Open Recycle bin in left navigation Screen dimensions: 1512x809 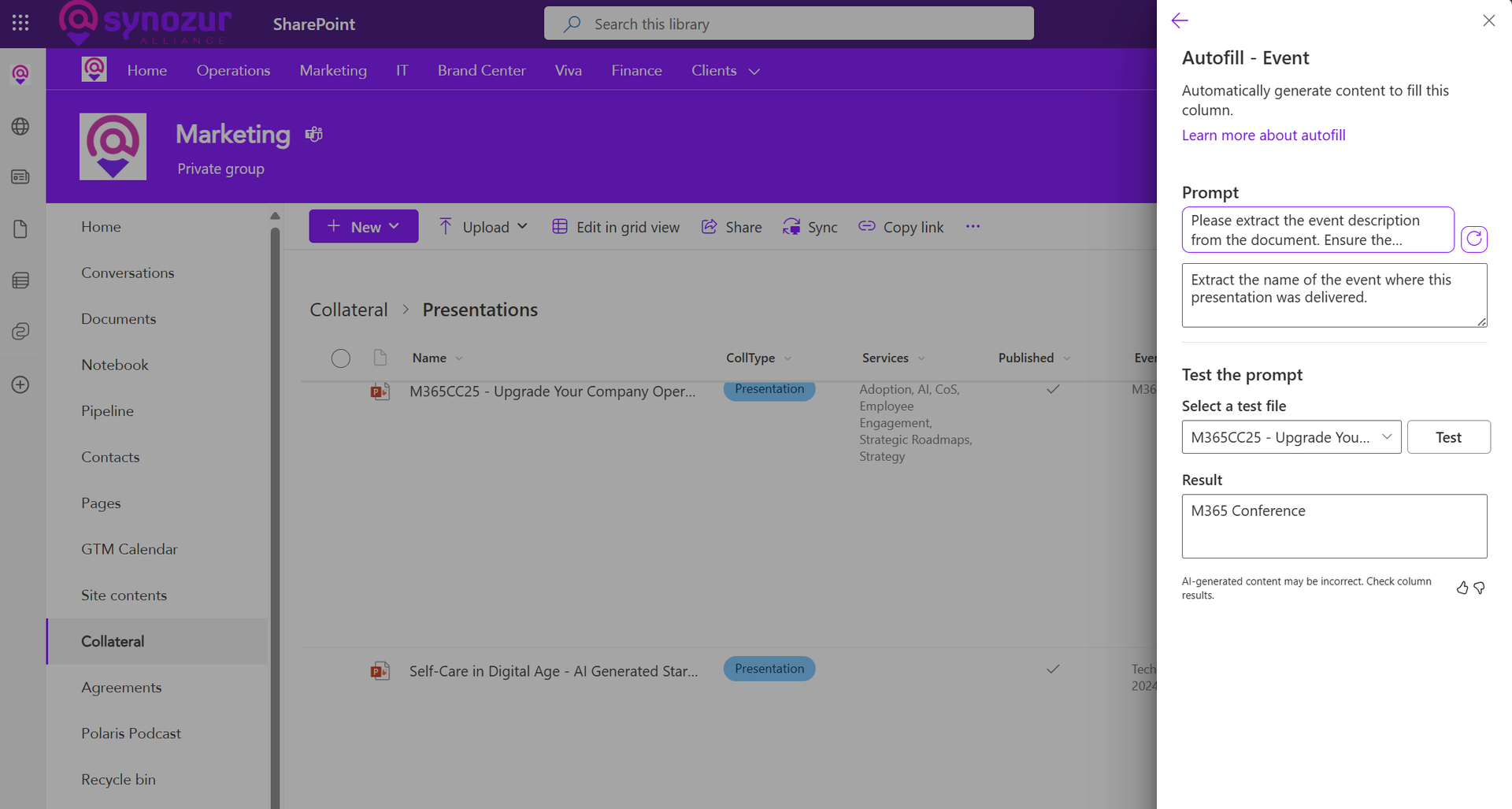pyautogui.click(x=118, y=779)
